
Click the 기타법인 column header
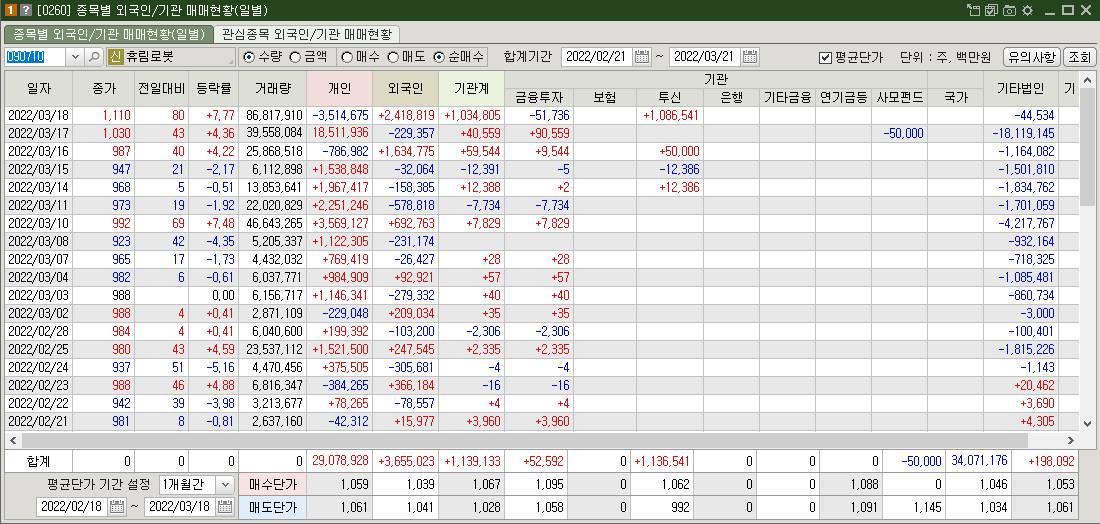pyautogui.click(x=1021, y=88)
